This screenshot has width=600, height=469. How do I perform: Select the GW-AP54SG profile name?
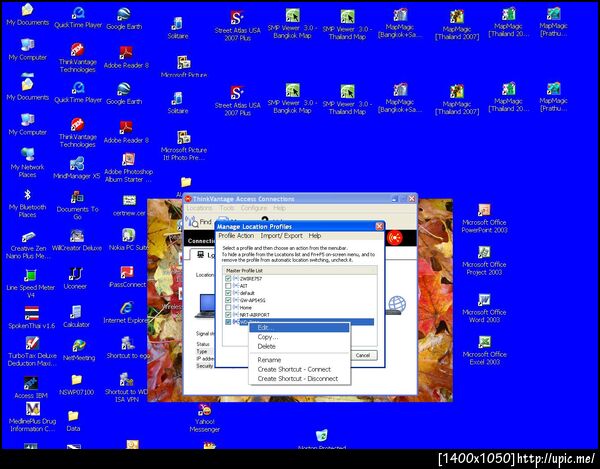click(253, 300)
